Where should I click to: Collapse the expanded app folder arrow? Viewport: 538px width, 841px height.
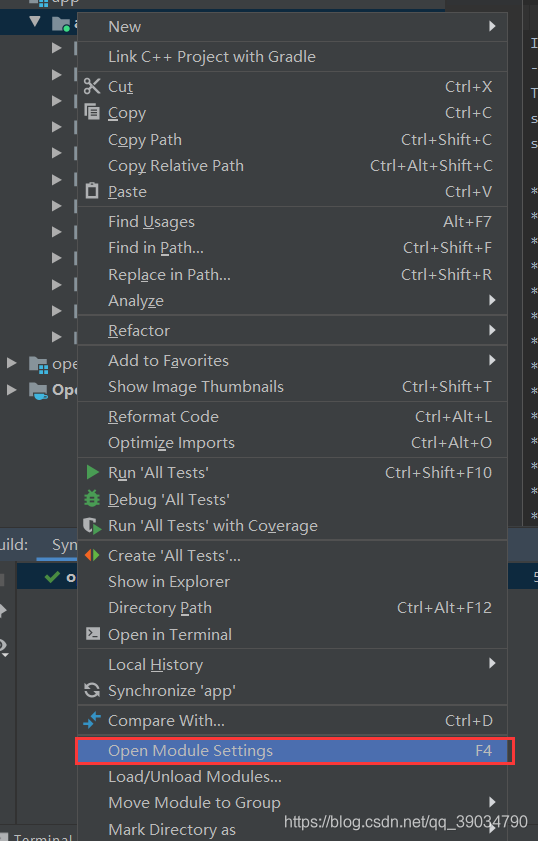pos(35,22)
